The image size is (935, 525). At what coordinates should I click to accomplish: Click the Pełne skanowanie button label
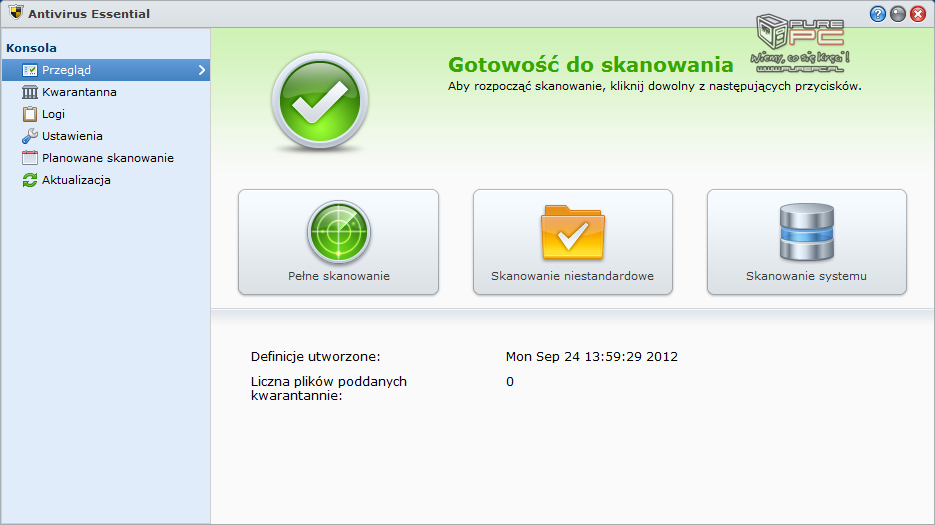[x=338, y=276]
